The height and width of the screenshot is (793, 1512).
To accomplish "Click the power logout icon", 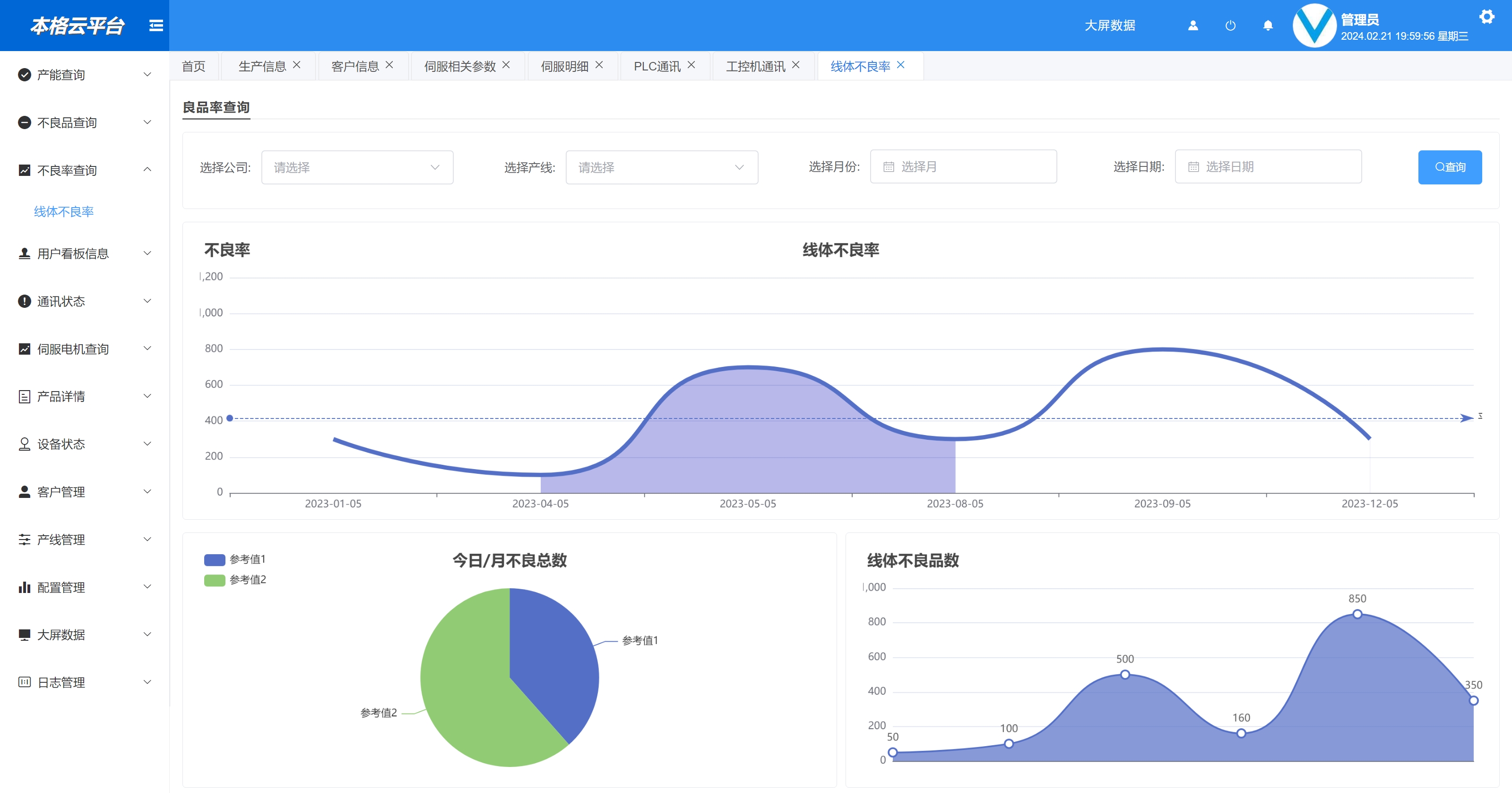I will pyautogui.click(x=1230, y=25).
